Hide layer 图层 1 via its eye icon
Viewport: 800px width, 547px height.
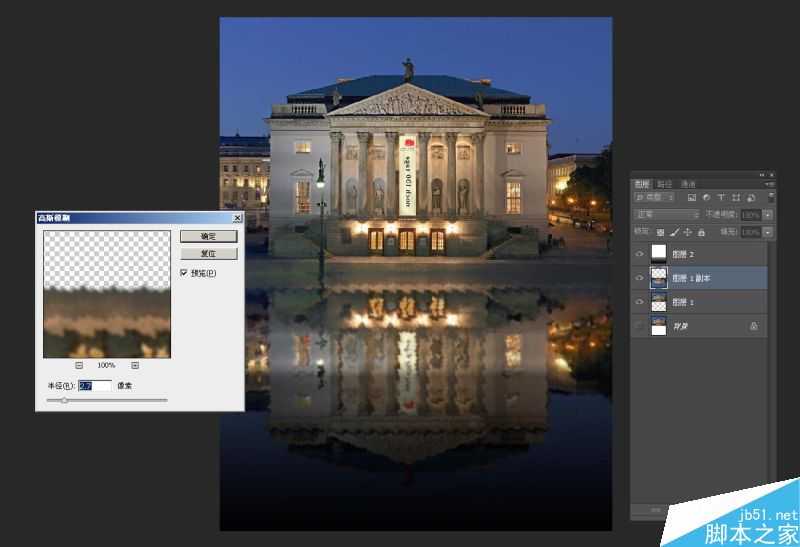640,302
